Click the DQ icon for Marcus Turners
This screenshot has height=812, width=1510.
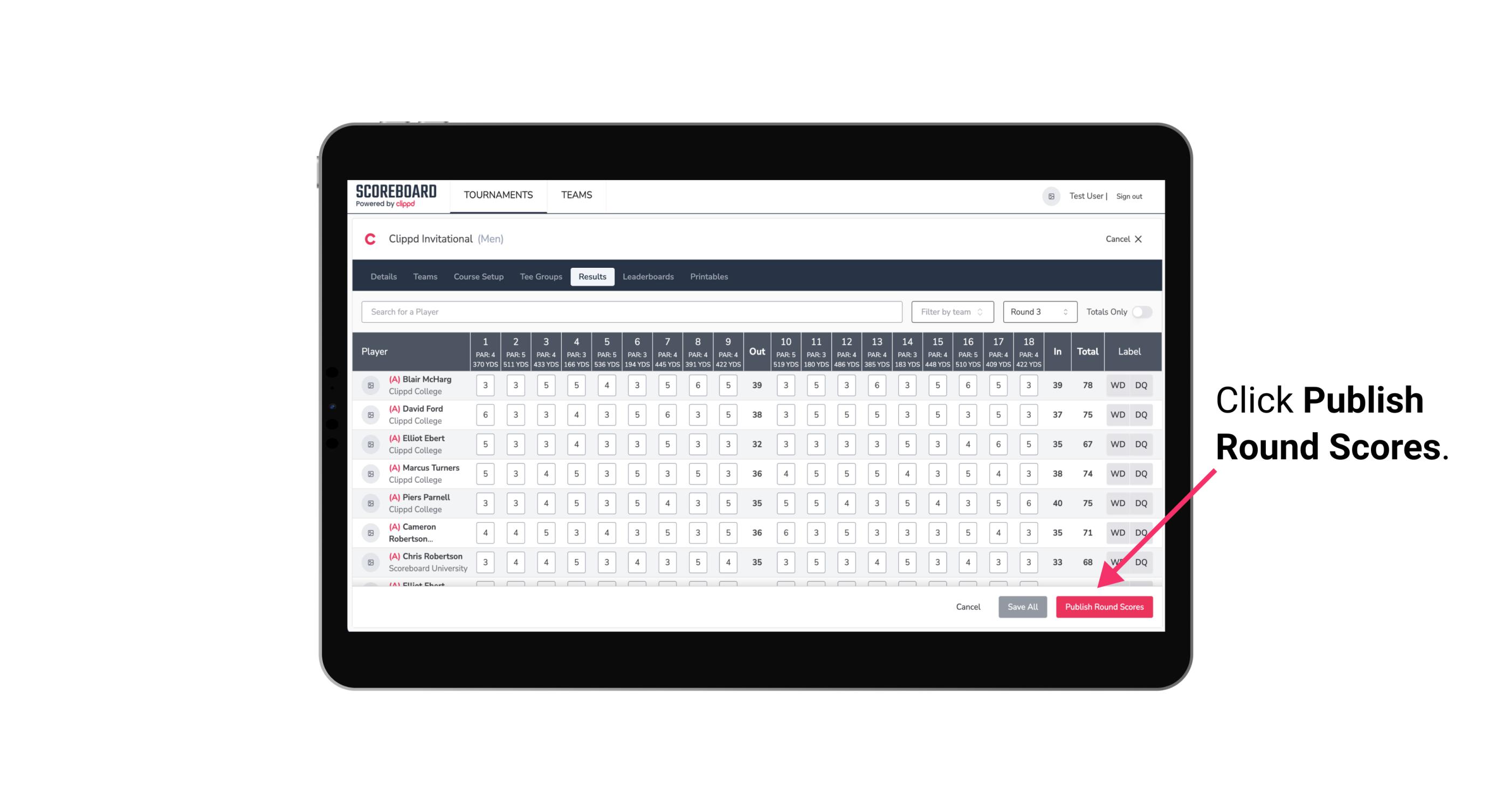[x=1142, y=473]
